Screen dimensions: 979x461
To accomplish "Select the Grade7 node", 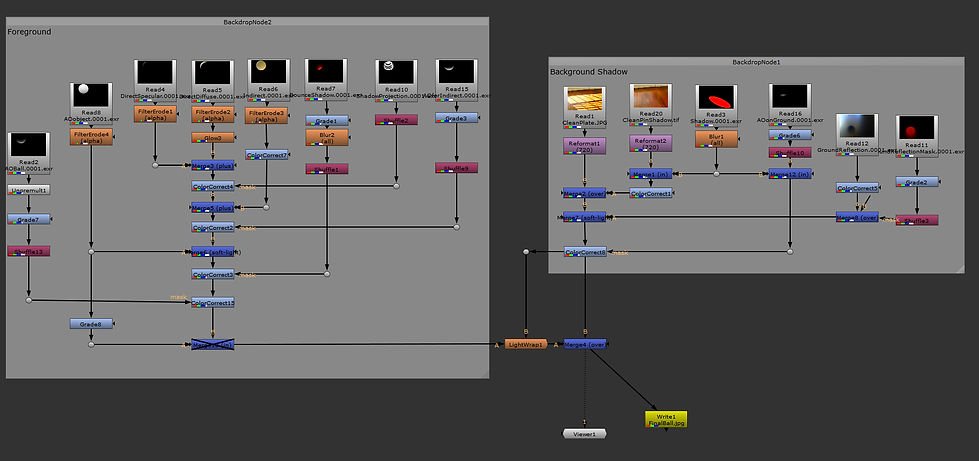I will tap(29, 219).
